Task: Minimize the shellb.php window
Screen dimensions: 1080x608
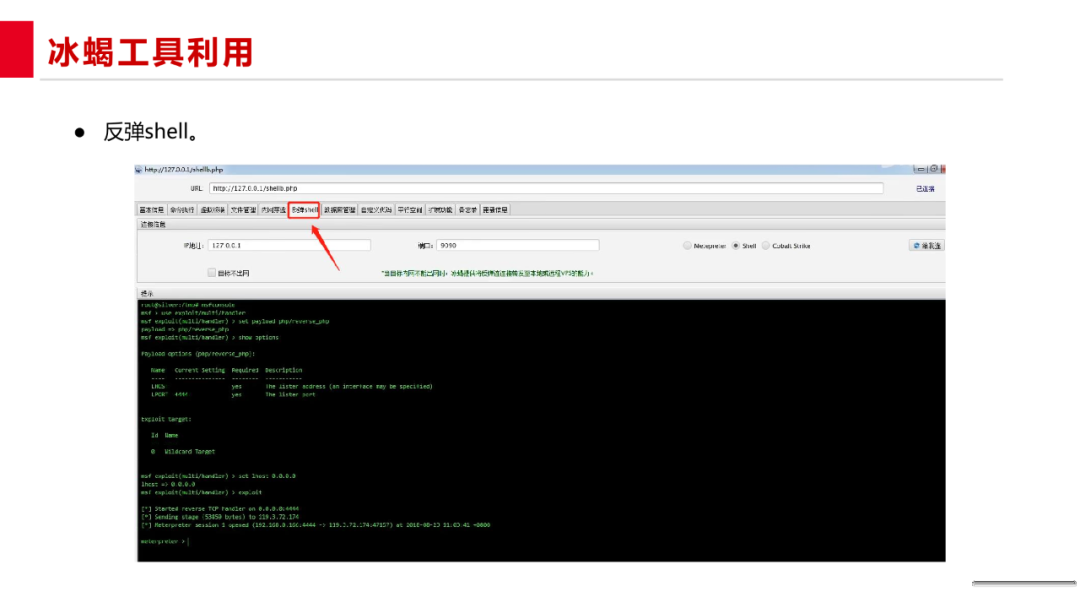Action: pos(920,169)
